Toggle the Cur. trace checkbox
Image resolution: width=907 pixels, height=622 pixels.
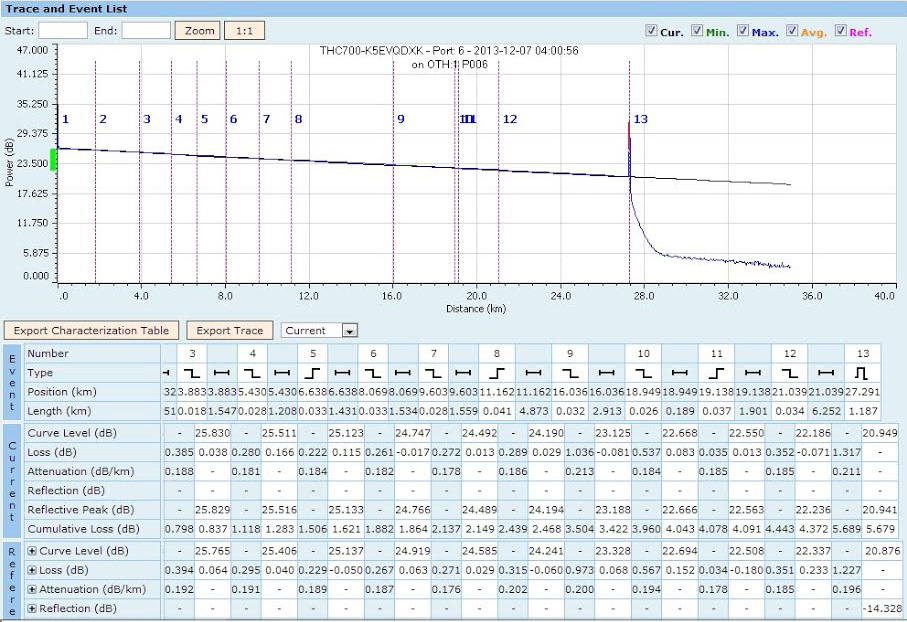tap(651, 31)
